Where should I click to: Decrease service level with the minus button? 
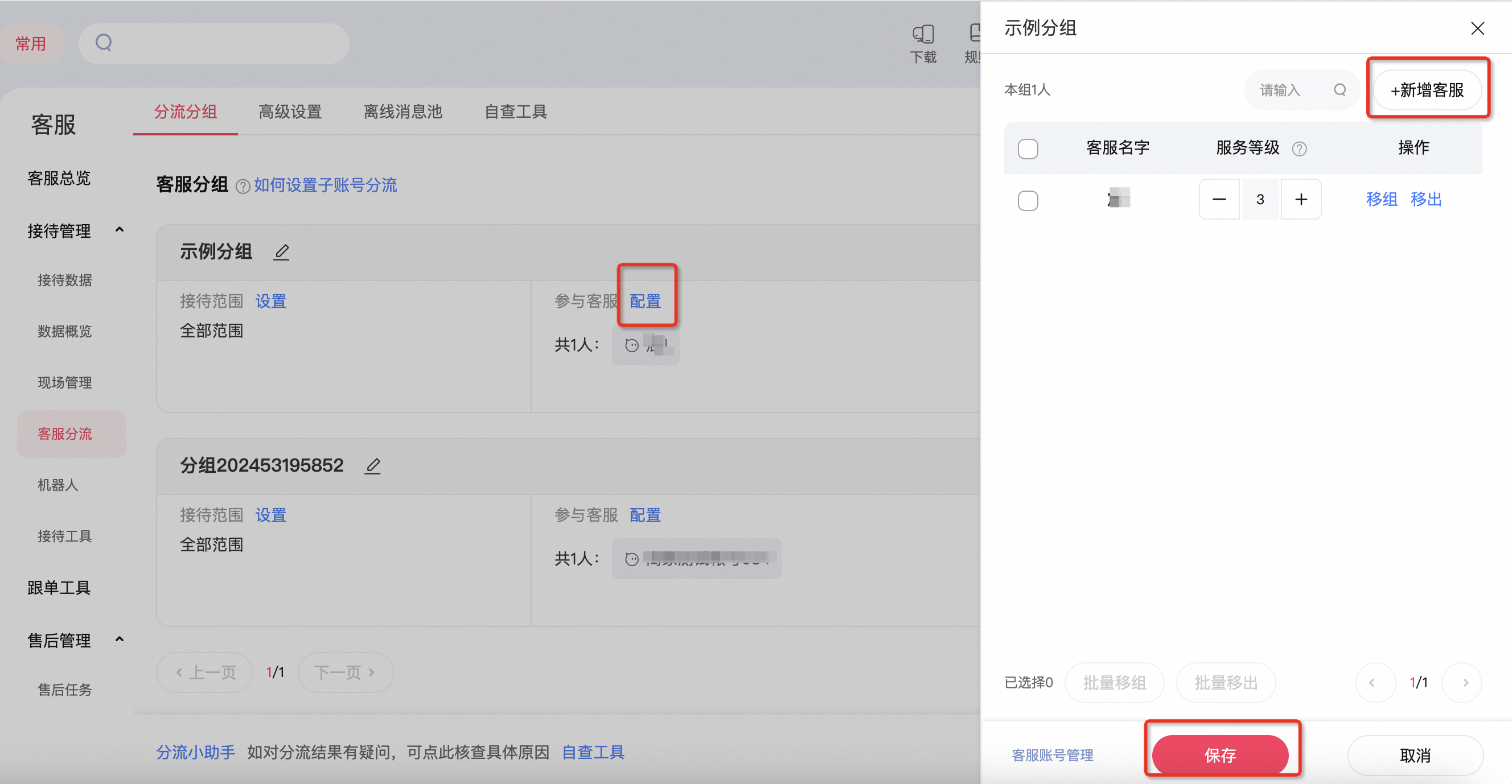[x=1219, y=200]
